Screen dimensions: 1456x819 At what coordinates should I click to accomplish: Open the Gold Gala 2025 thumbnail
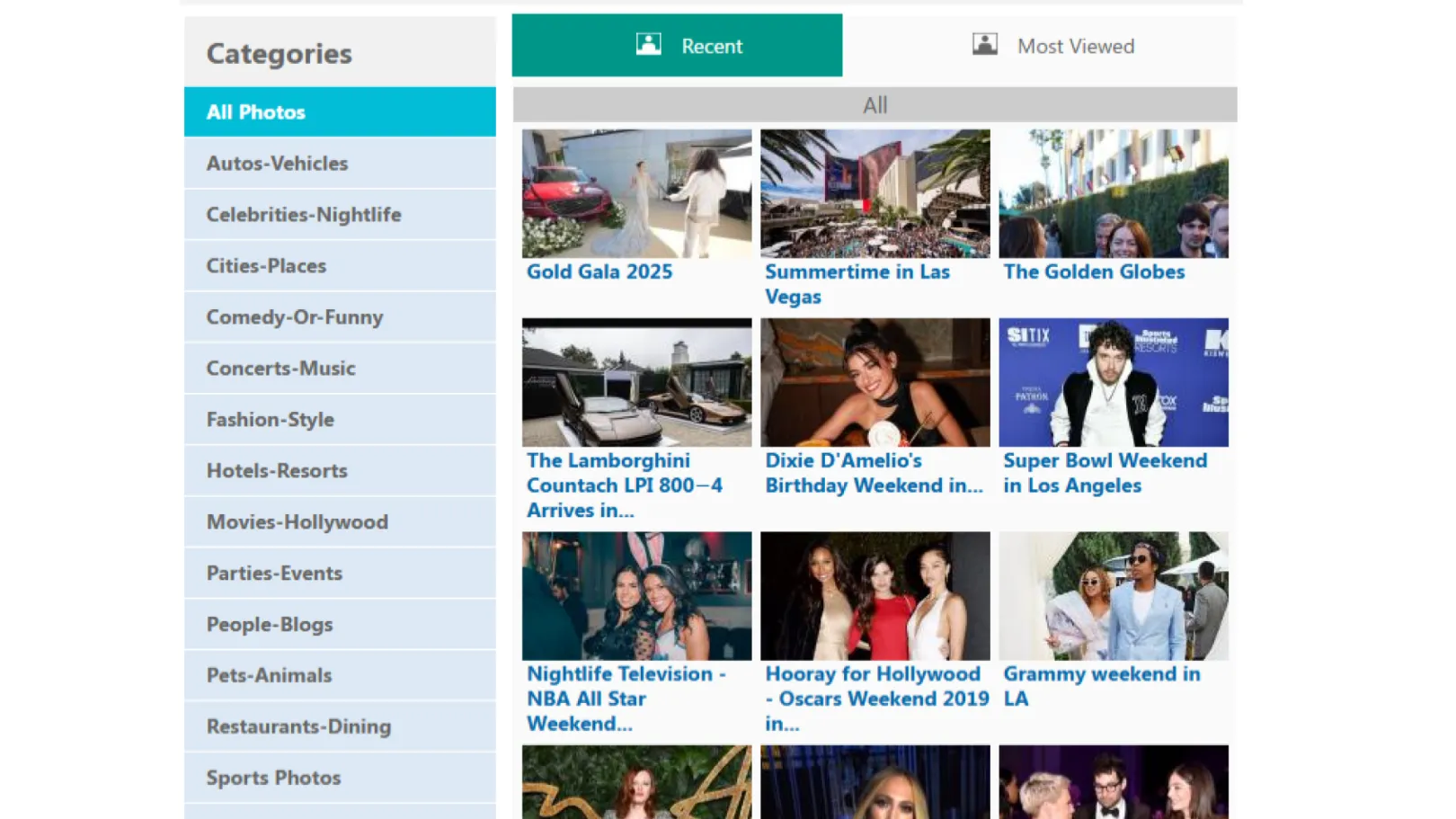point(636,193)
